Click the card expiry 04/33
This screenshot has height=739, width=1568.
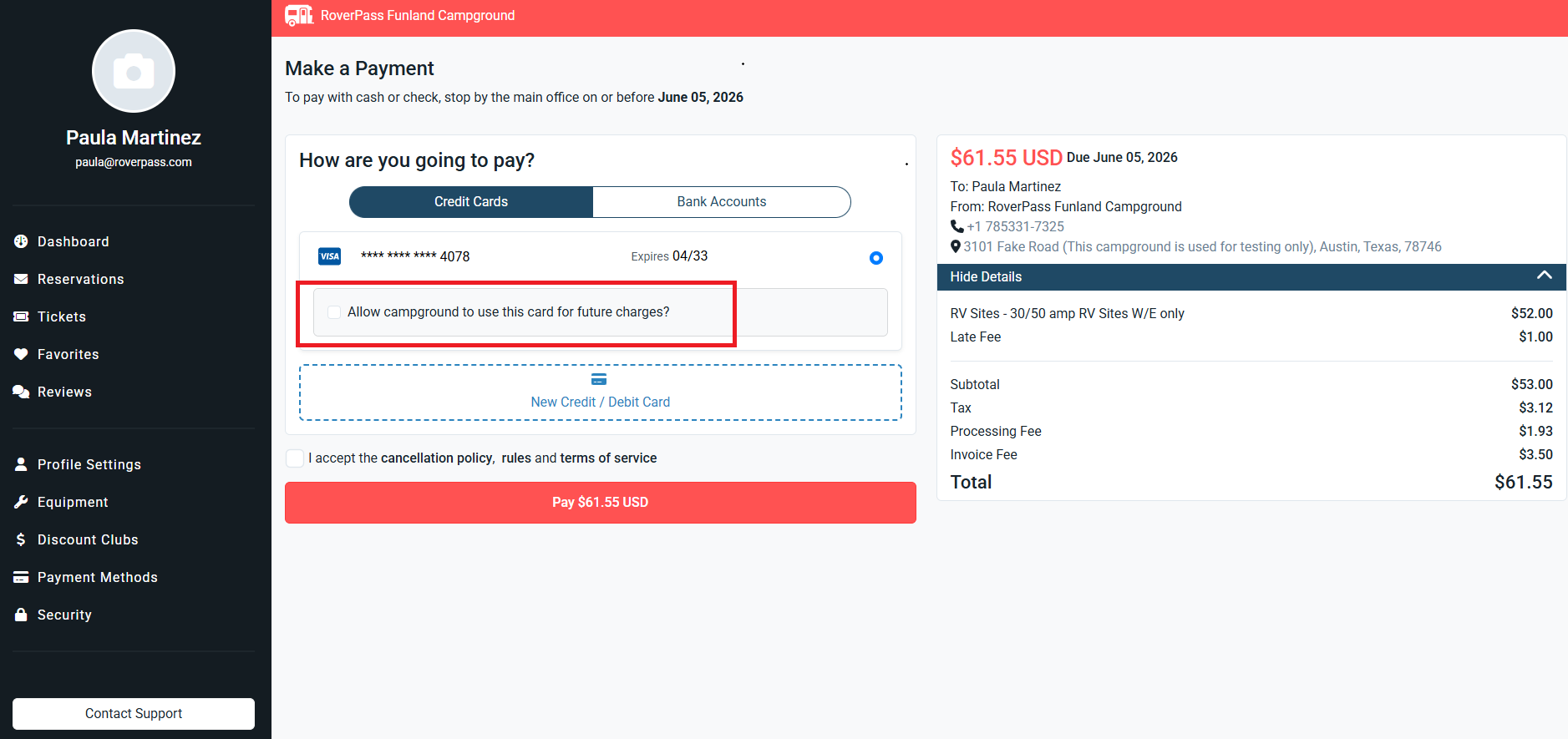point(690,256)
